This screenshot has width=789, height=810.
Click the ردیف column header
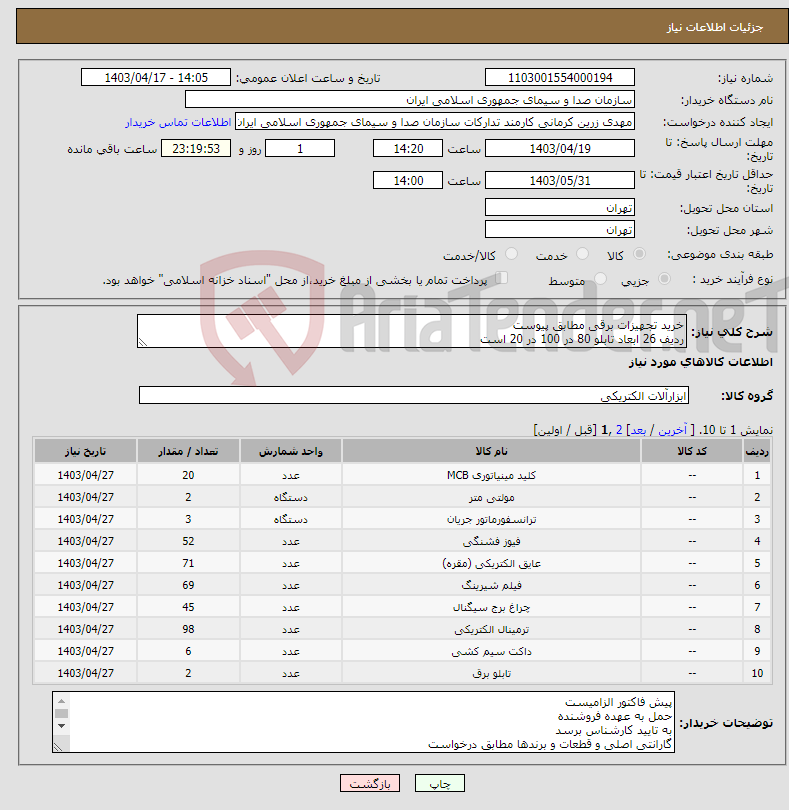pos(757,451)
